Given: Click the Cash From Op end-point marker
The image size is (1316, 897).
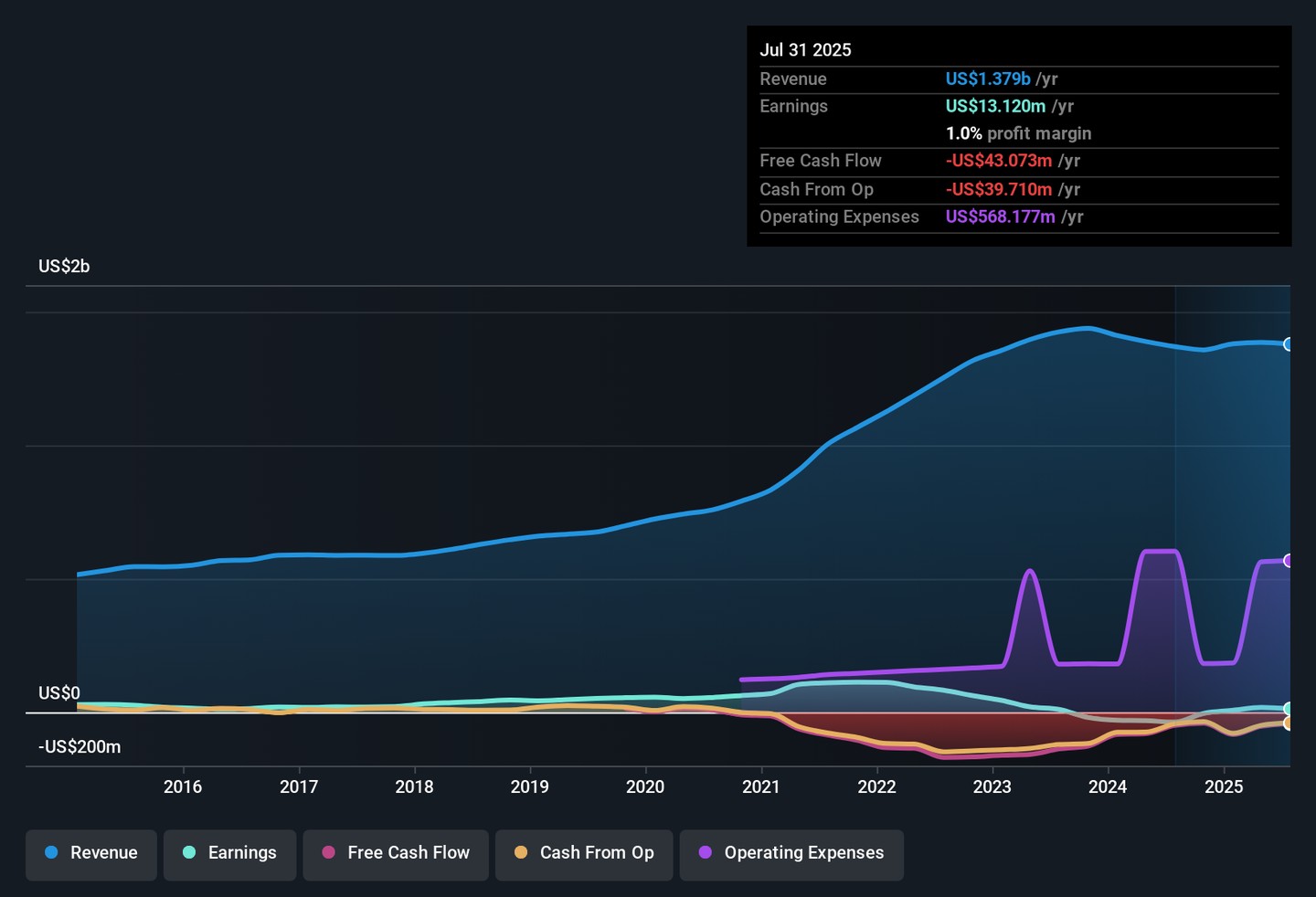Looking at the screenshot, I should click(x=1289, y=723).
